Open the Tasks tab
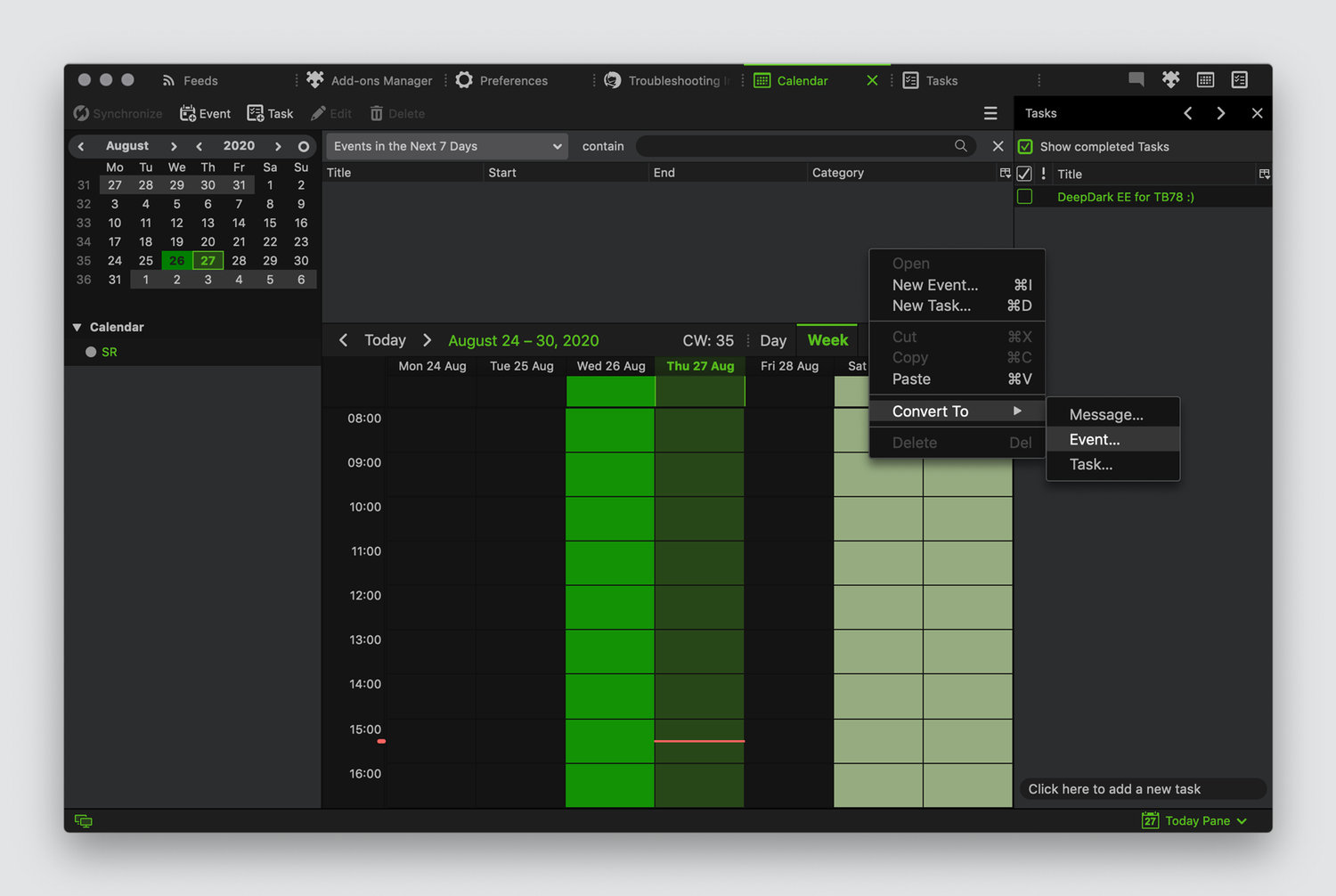The height and width of the screenshot is (896, 1336). click(930, 80)
